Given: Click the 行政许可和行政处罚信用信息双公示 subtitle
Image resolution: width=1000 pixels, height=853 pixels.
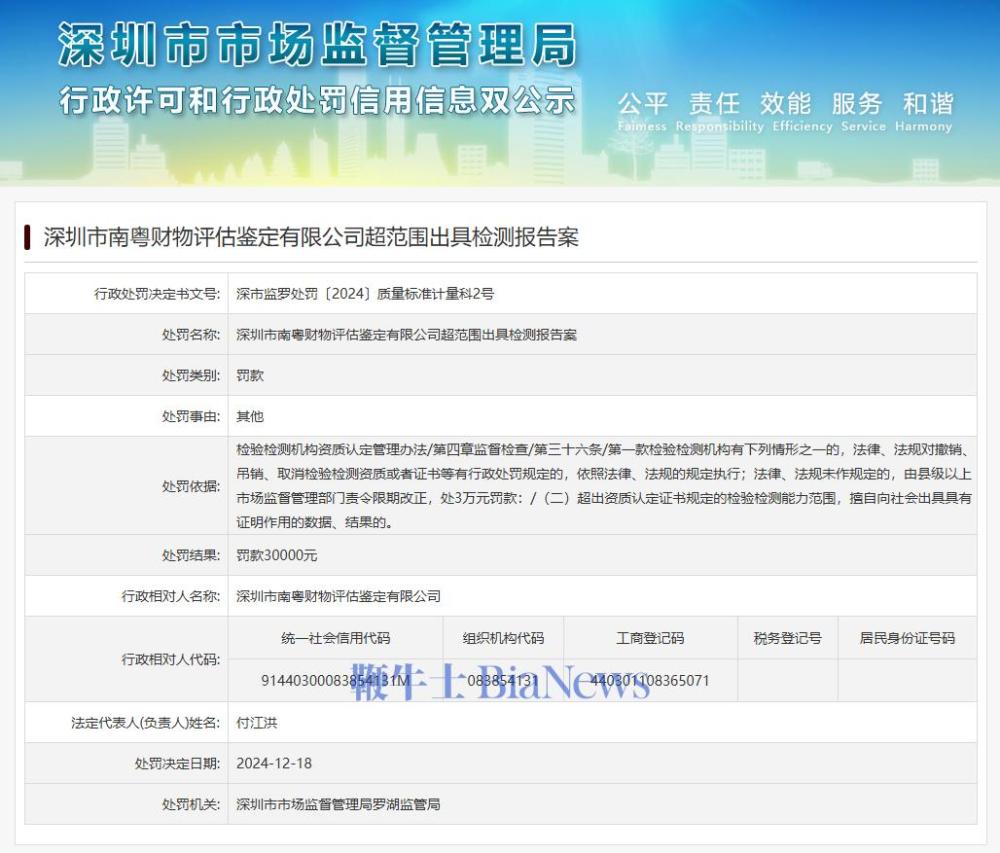Looking at the screenshot, I should click(x=317, y=100).
